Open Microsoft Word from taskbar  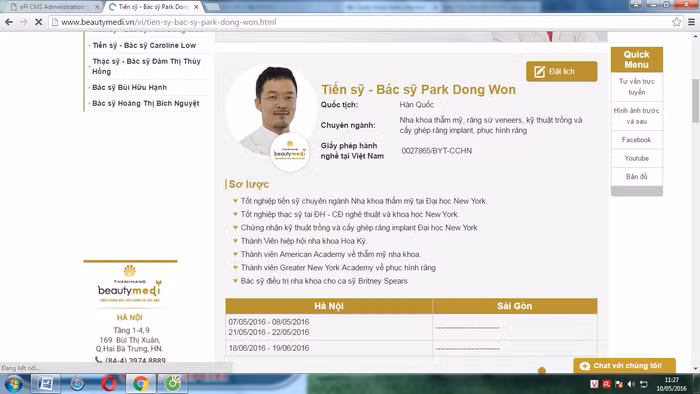tap(45, 384)
